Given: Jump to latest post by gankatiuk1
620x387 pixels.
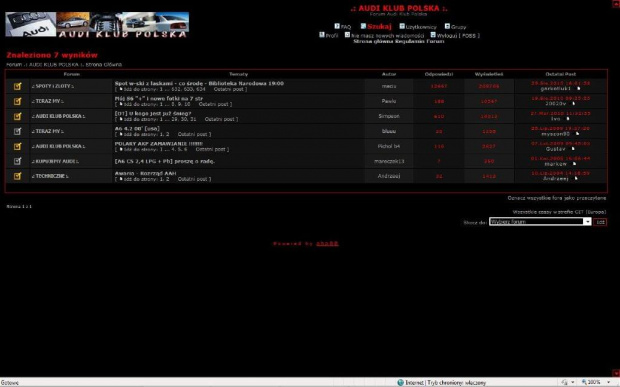Looking at the screenshot, I should [x=578, y=89].
